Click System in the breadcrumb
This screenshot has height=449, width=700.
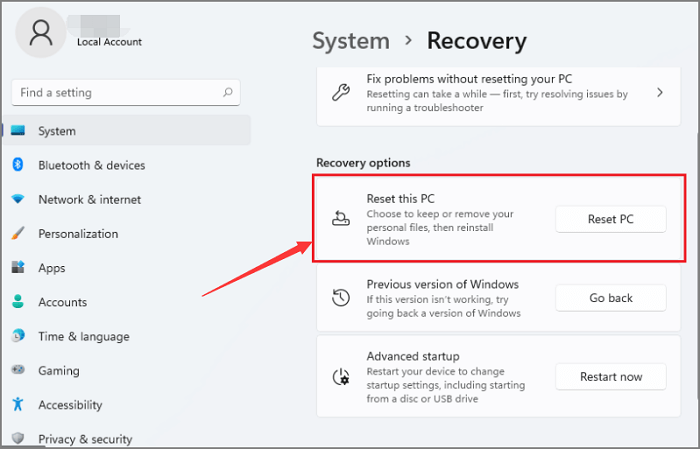point(351,41)
